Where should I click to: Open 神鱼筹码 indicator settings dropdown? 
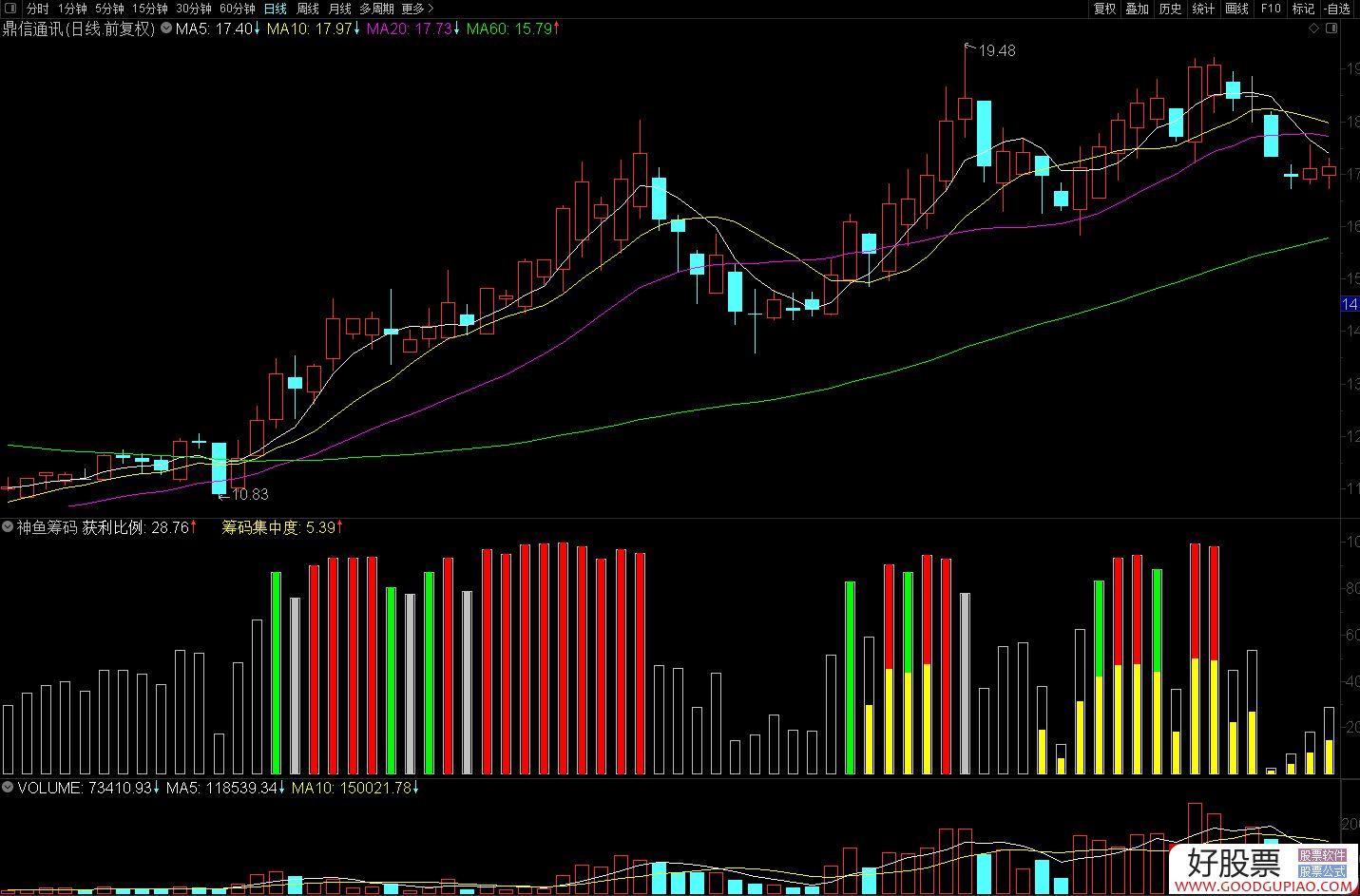(x=9, y=526)
